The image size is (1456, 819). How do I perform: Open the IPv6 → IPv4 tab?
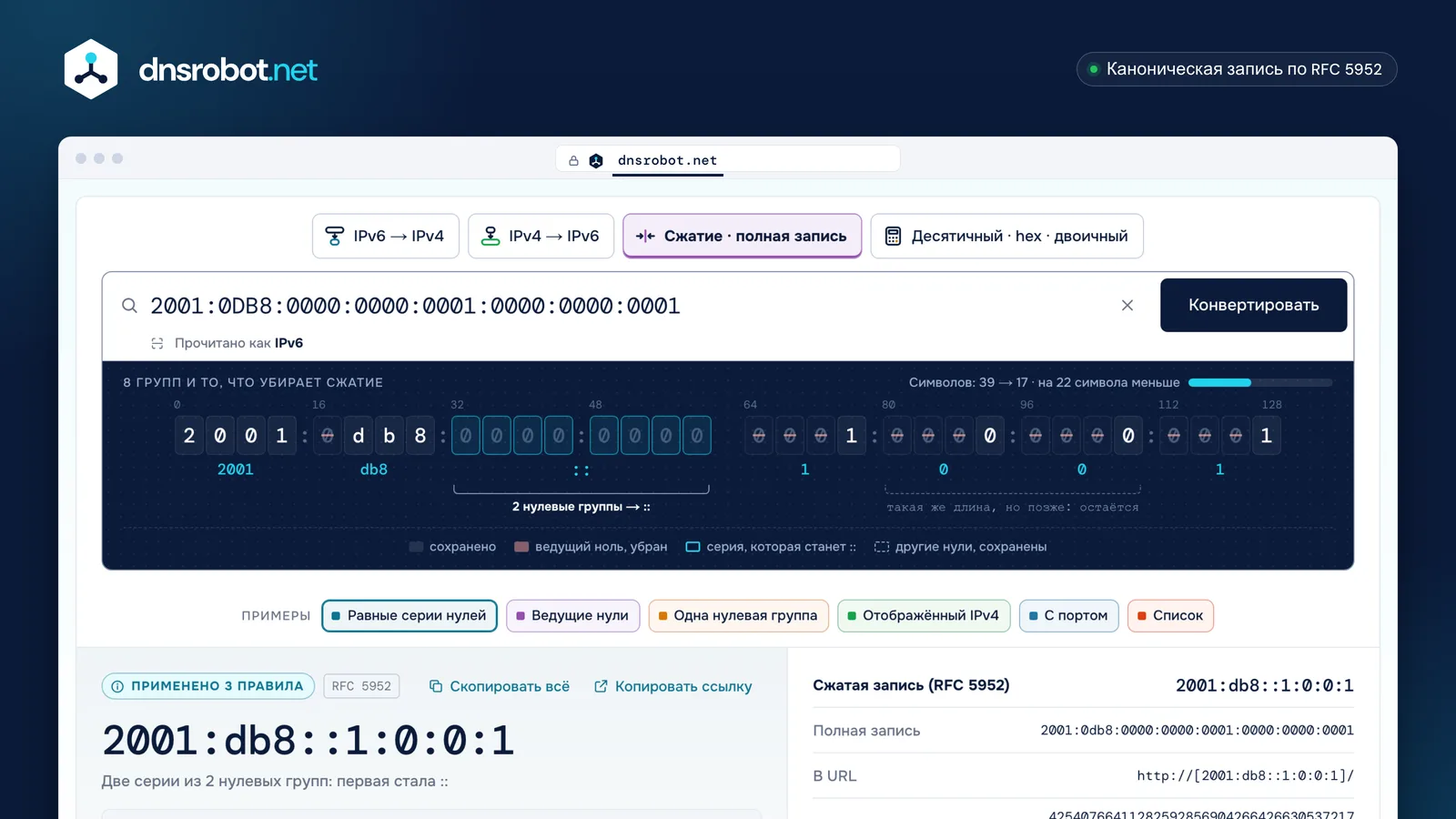point(385,237)
